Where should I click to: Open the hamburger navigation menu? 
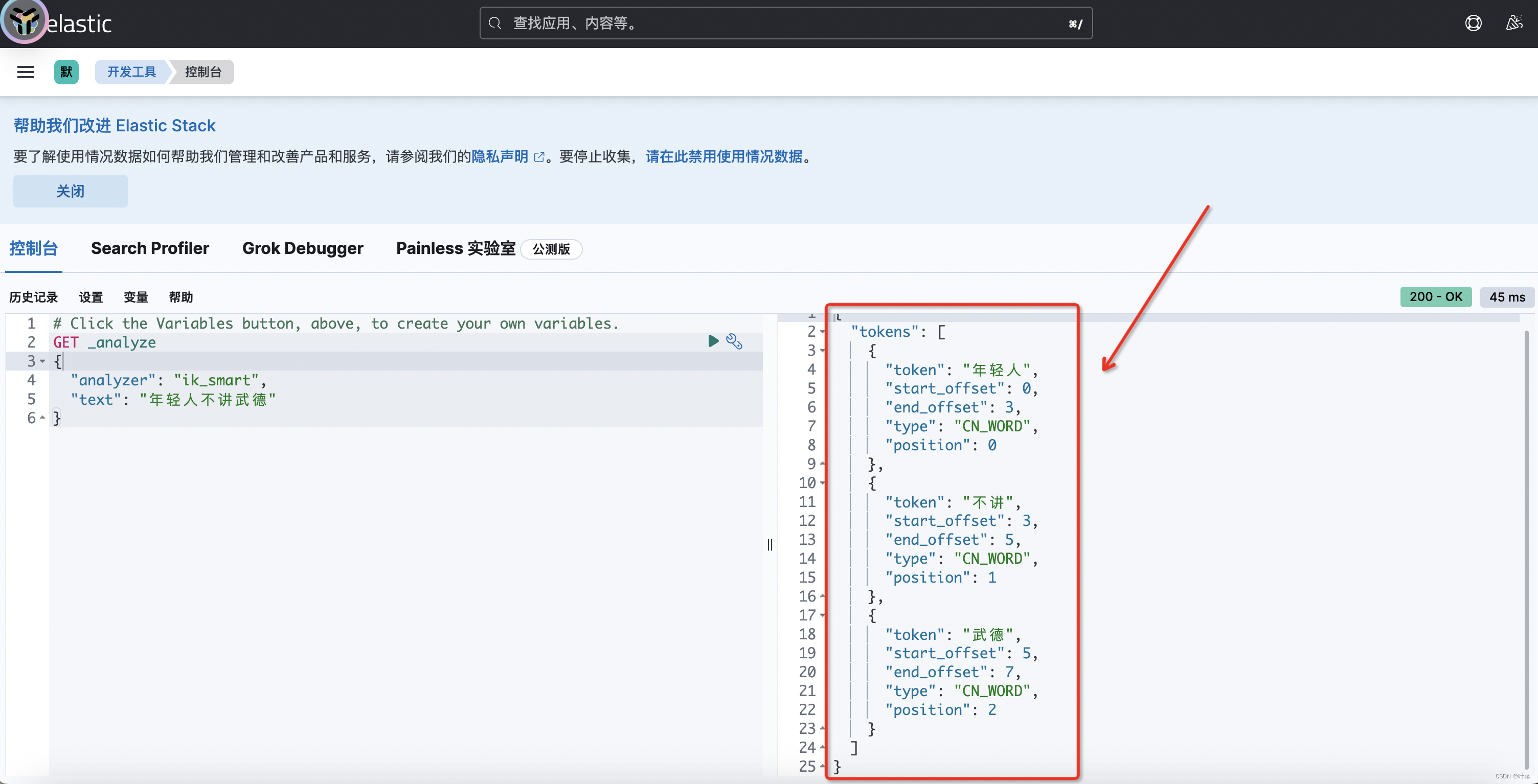(25, 72)
